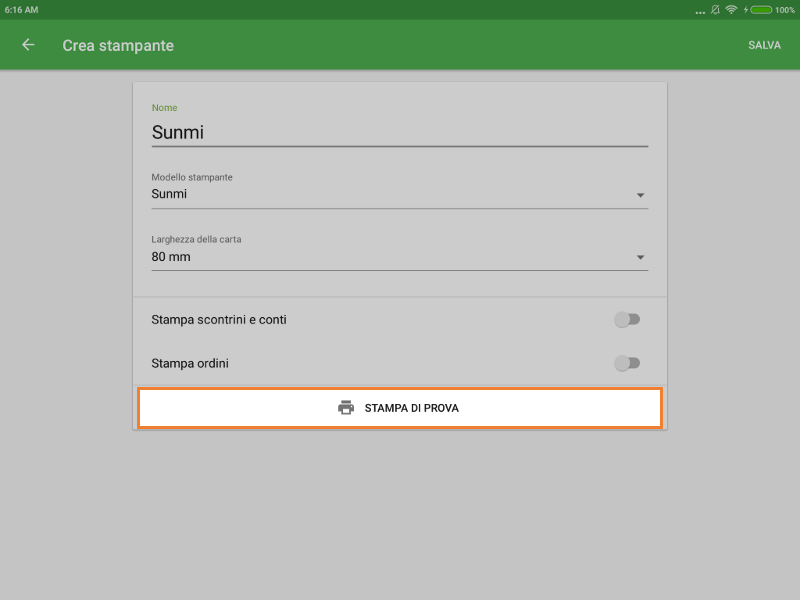Click the Nome field label
Screen dimensions: 800x600
(x=164, y=108)
